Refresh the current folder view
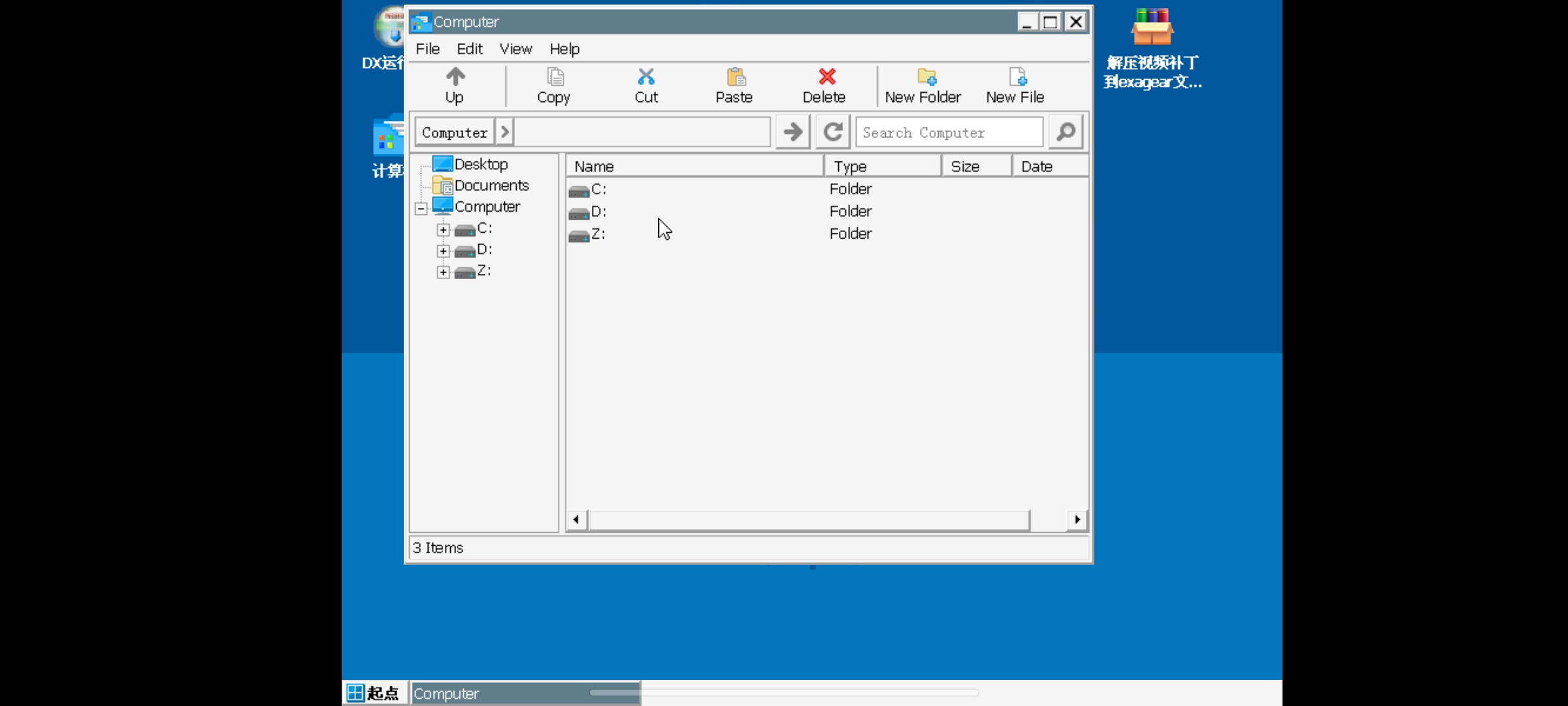 coord(832,132)
